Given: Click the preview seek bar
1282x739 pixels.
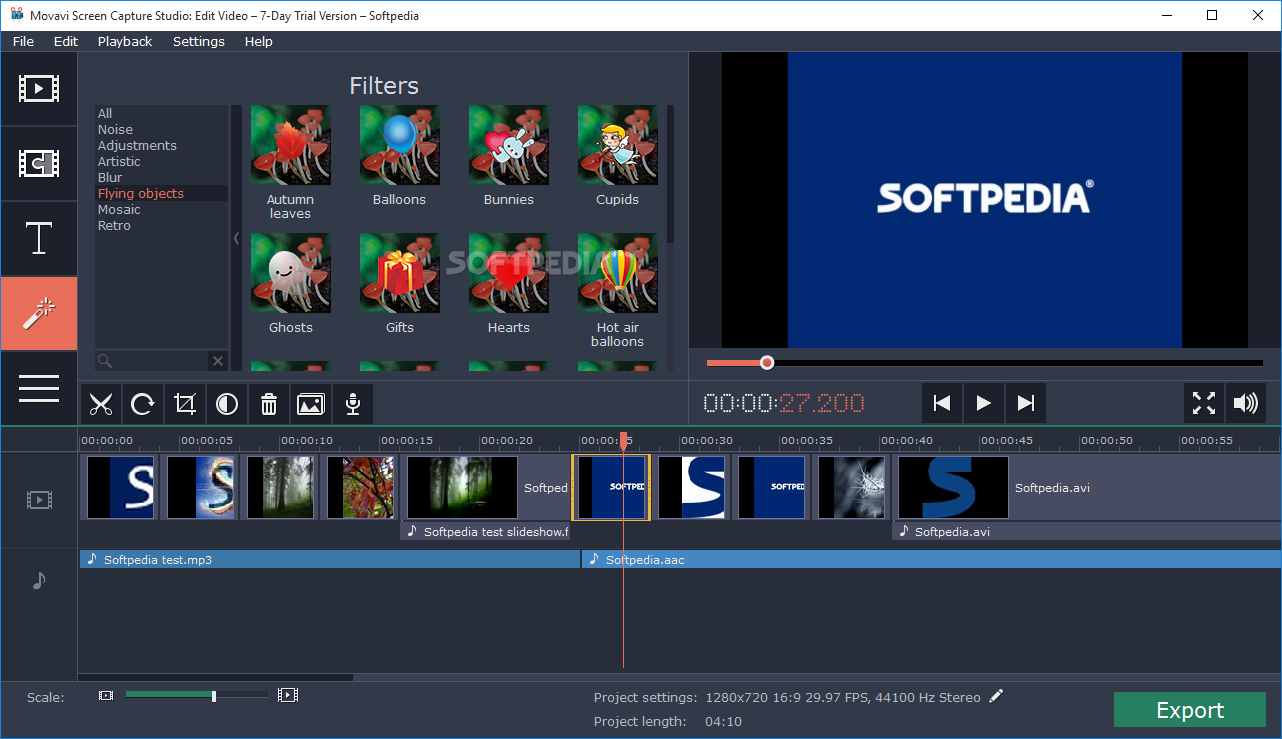Looking at the screenshot, I should [x=985, y=363].
